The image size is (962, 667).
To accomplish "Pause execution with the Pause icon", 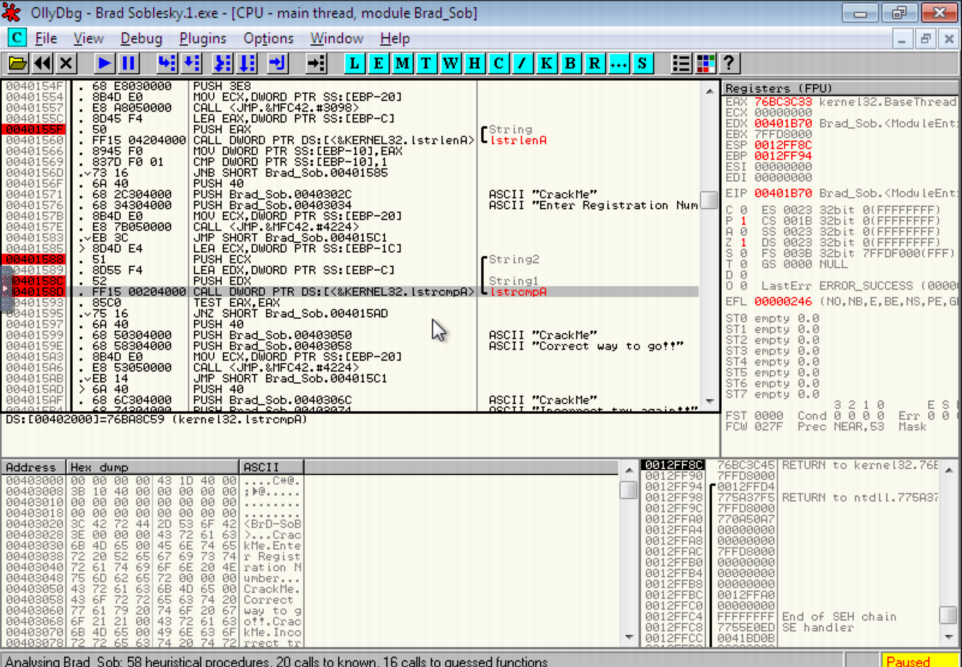I will tap(128, 63).
